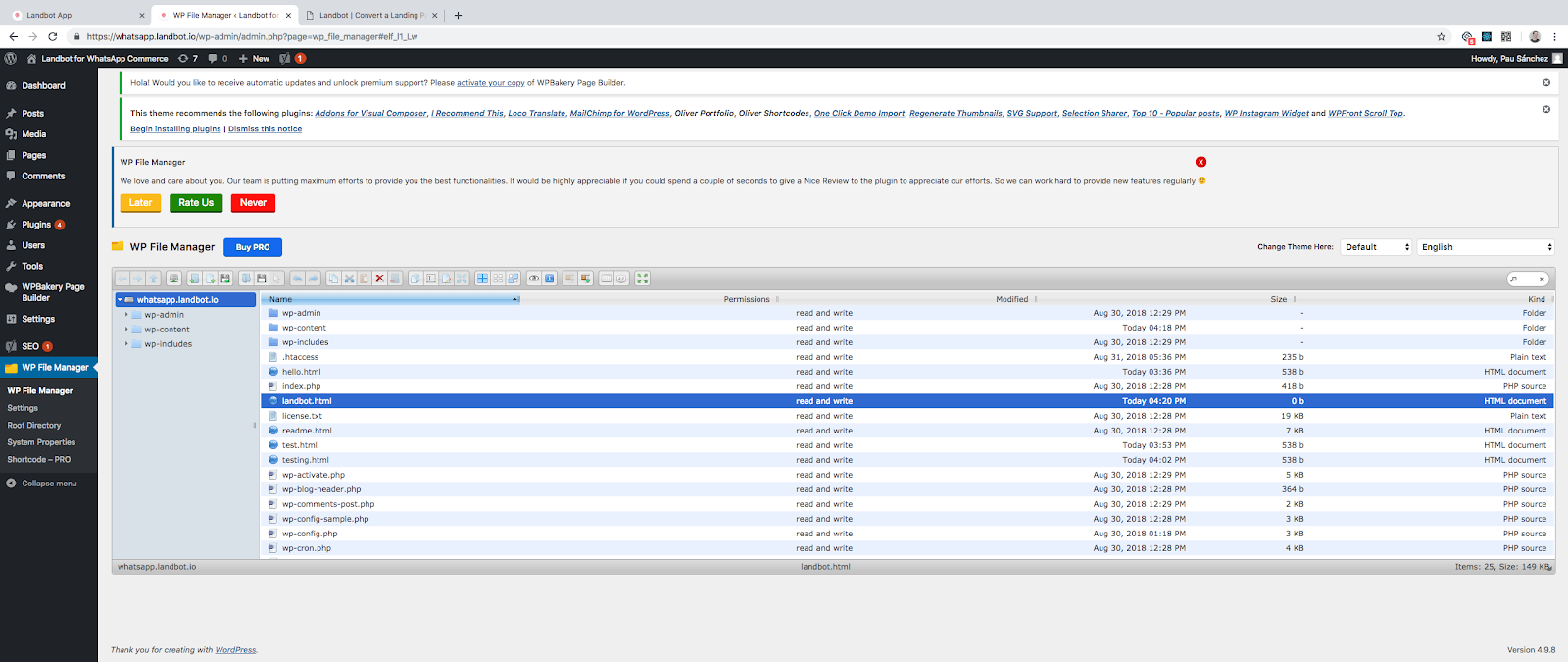Screen dimensions: 1568x662
Task: Click the redo arrow in file toolbar
Action: (x=313, y=279)
